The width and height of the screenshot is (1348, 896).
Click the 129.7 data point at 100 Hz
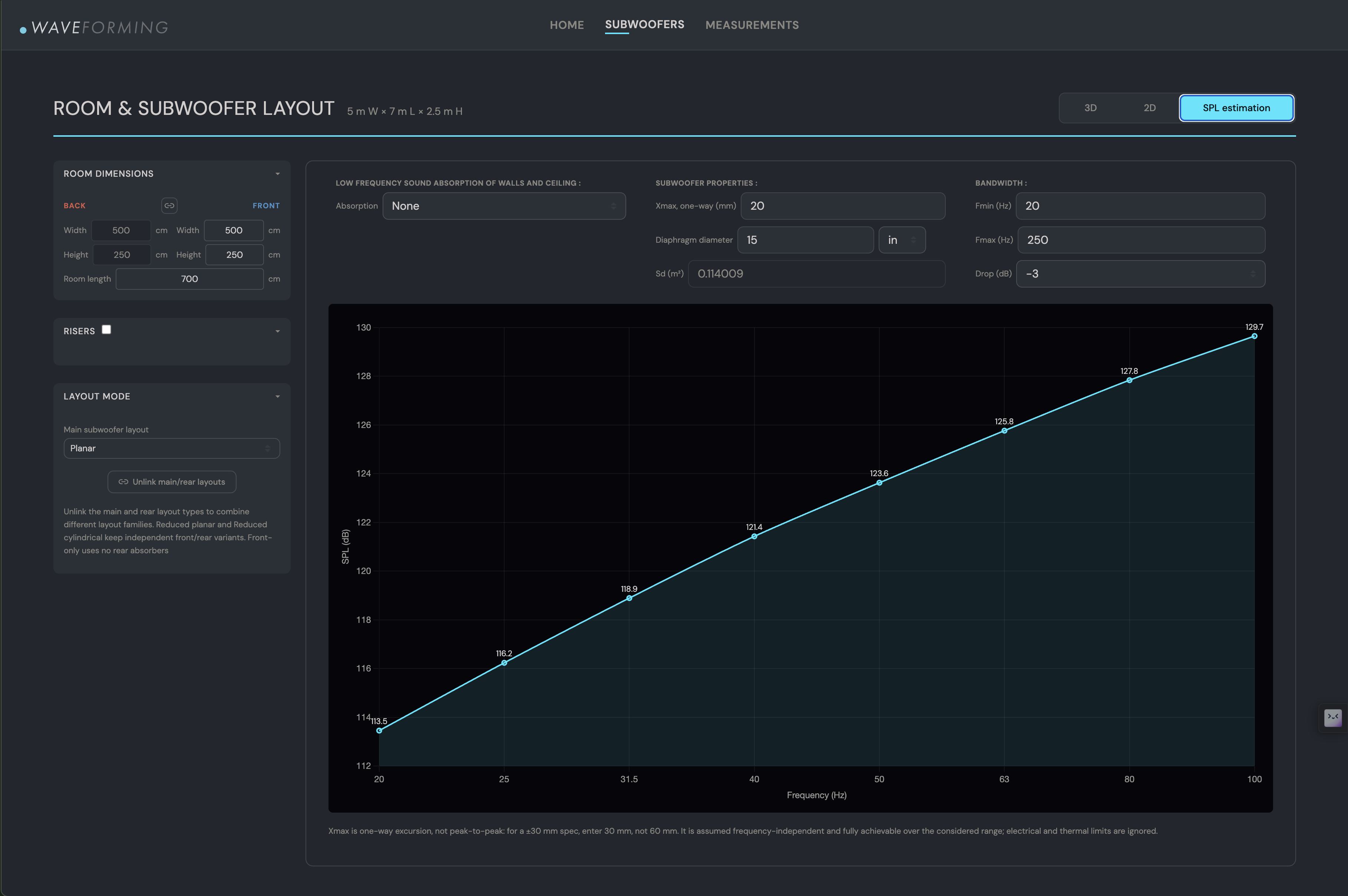(1254, 336)
